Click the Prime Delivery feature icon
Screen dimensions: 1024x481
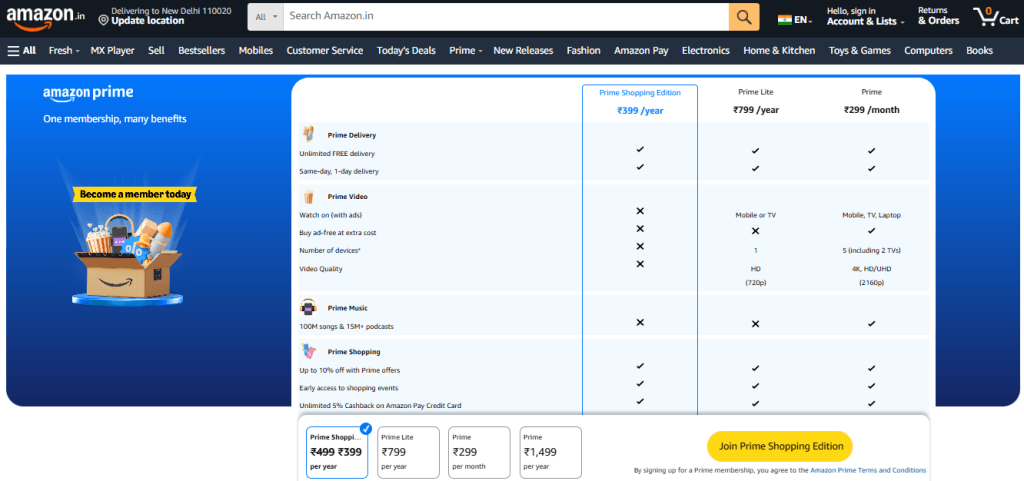click(x=309, y=134)
